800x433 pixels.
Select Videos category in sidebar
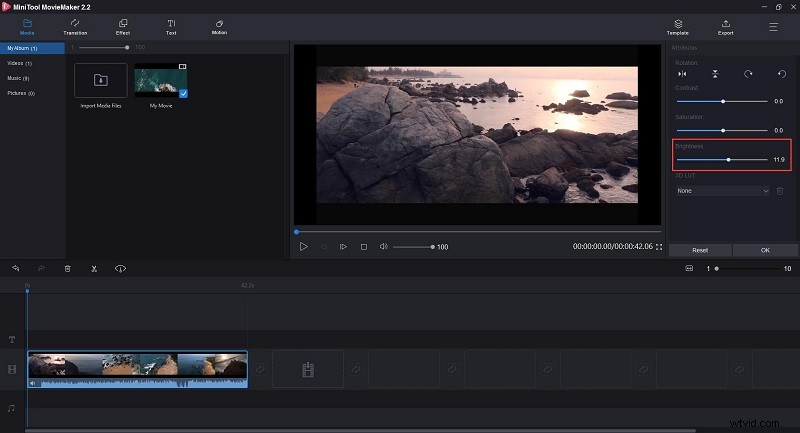(19, 63)
